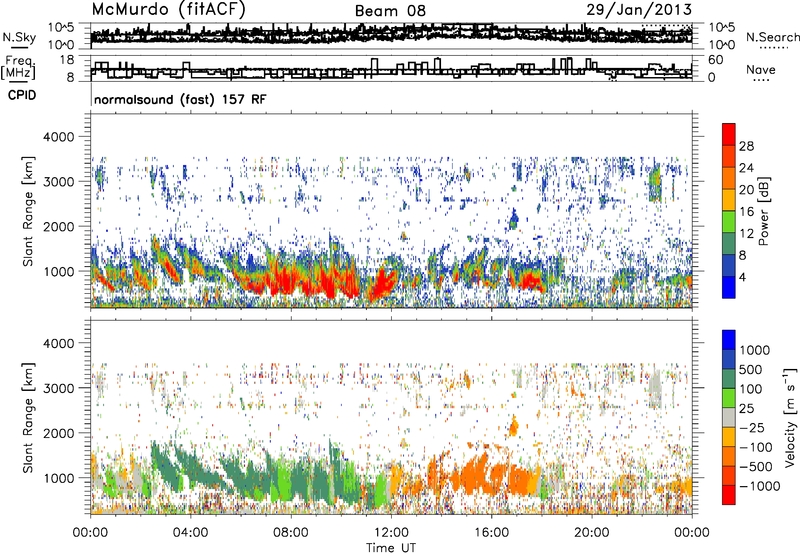Click the '16:00' time axis tick label
This screenshot has height=554, width=800.
491,533
